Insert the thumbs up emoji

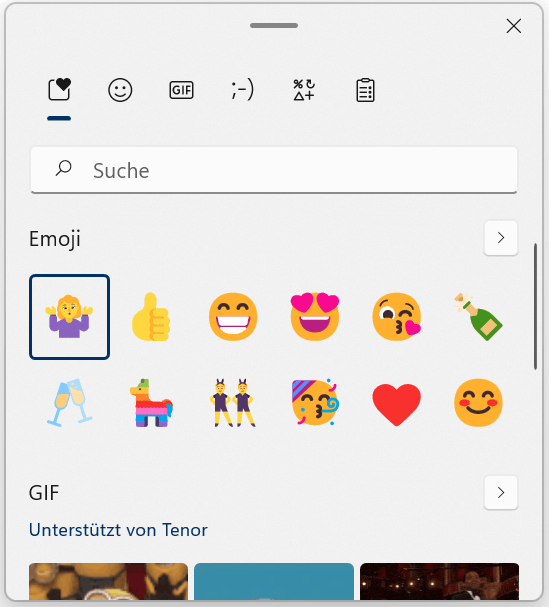[151, 317]
